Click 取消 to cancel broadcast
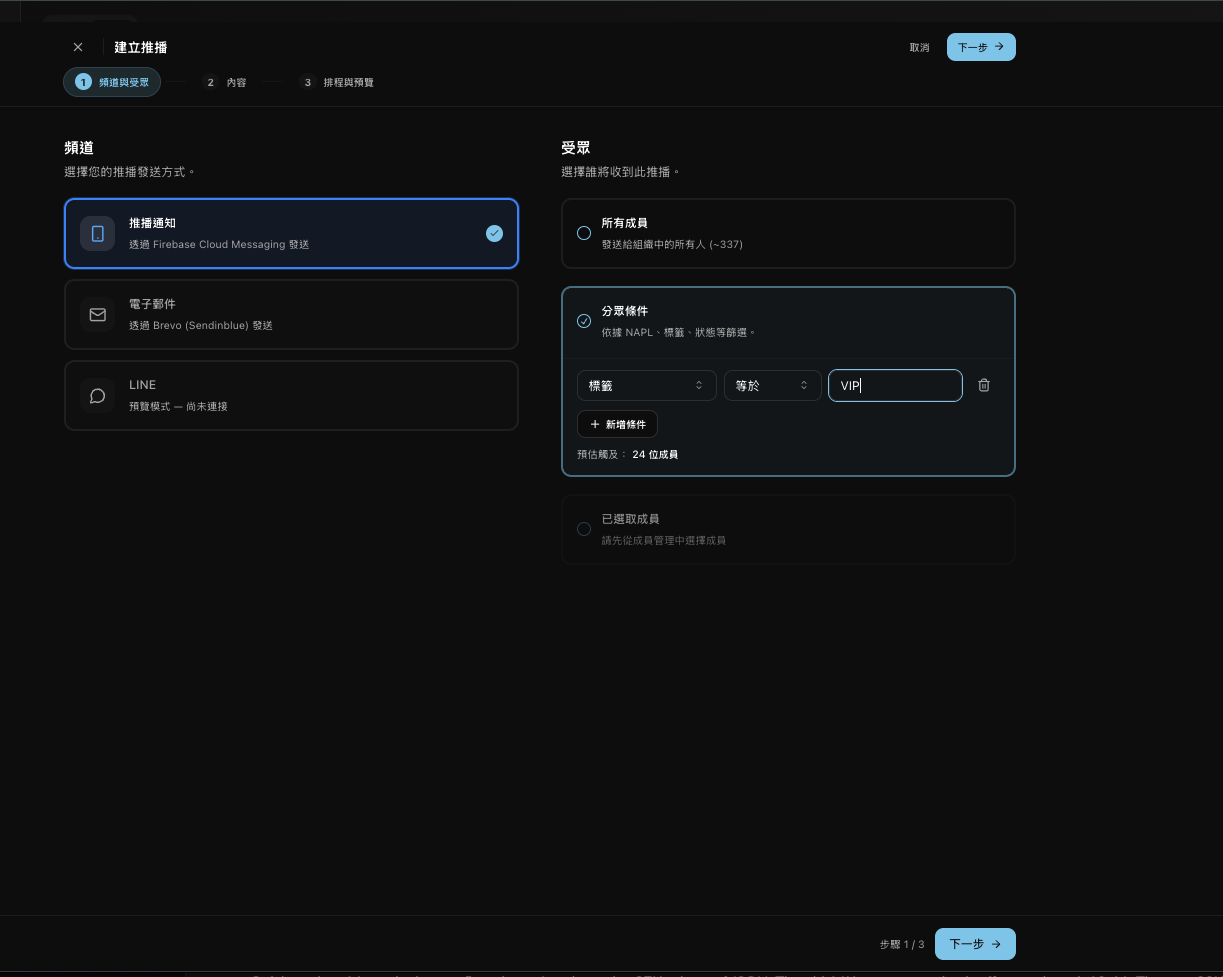 pos(919,48)
